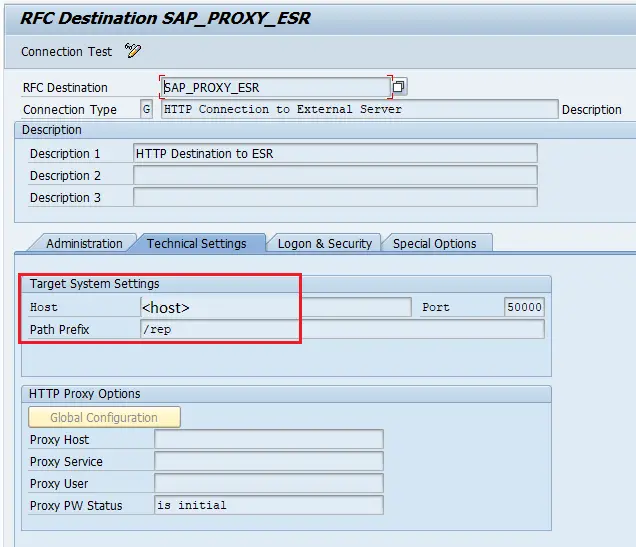Edit the Description 1 field
The width and height of the screenshot is (636, 547).
[335, 153]
